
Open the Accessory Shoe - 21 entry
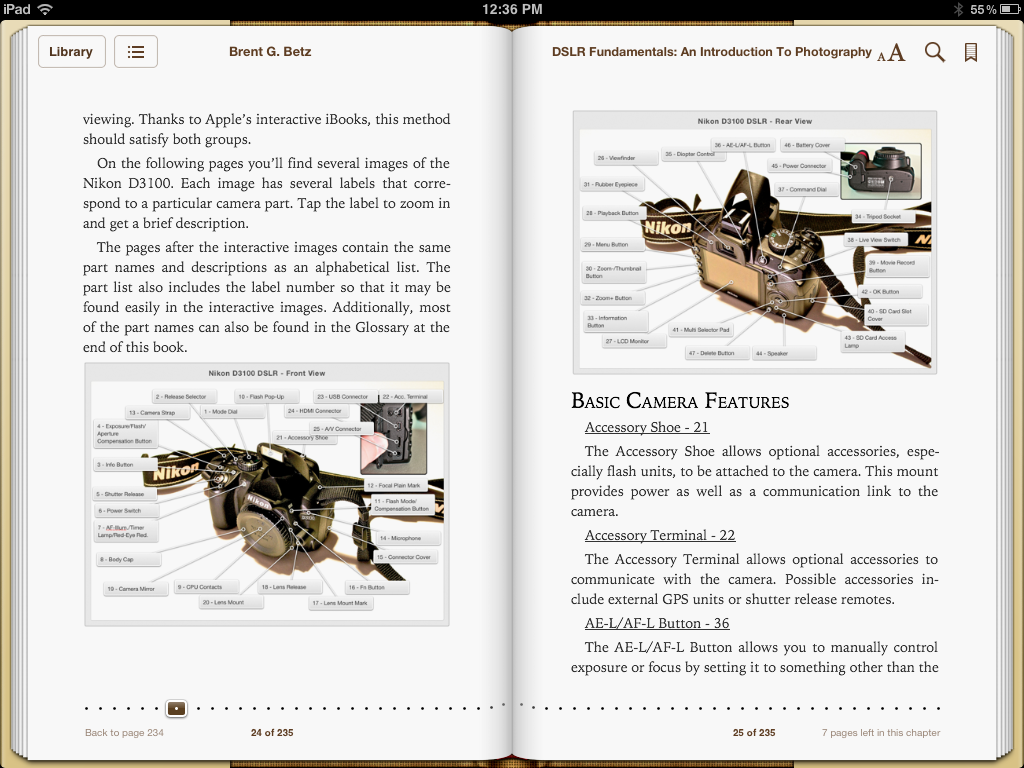(647, 427)
